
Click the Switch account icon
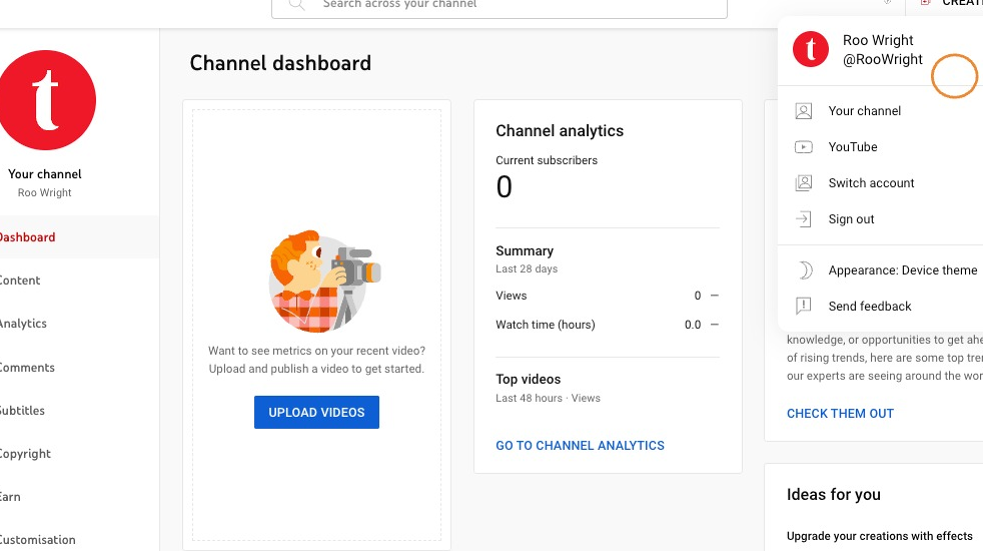click(804, 183)
